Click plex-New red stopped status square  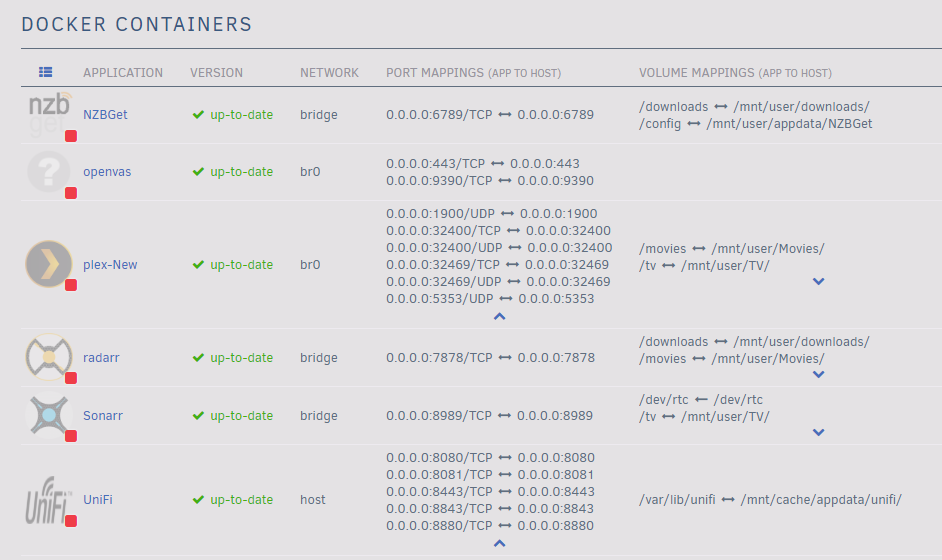tap(71, 285)
